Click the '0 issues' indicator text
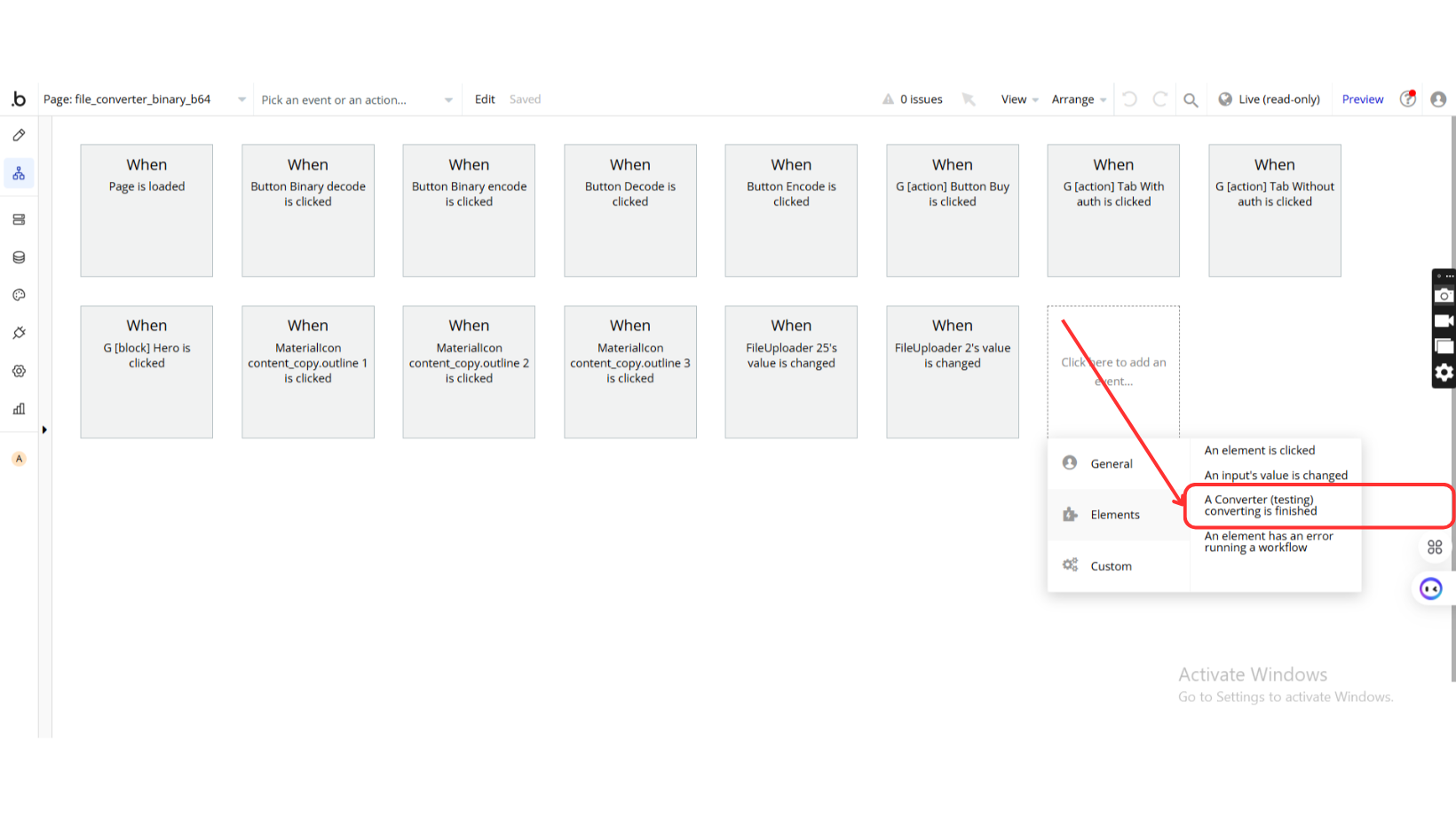Screen dimensions: 1456x820 coord(921,99)
